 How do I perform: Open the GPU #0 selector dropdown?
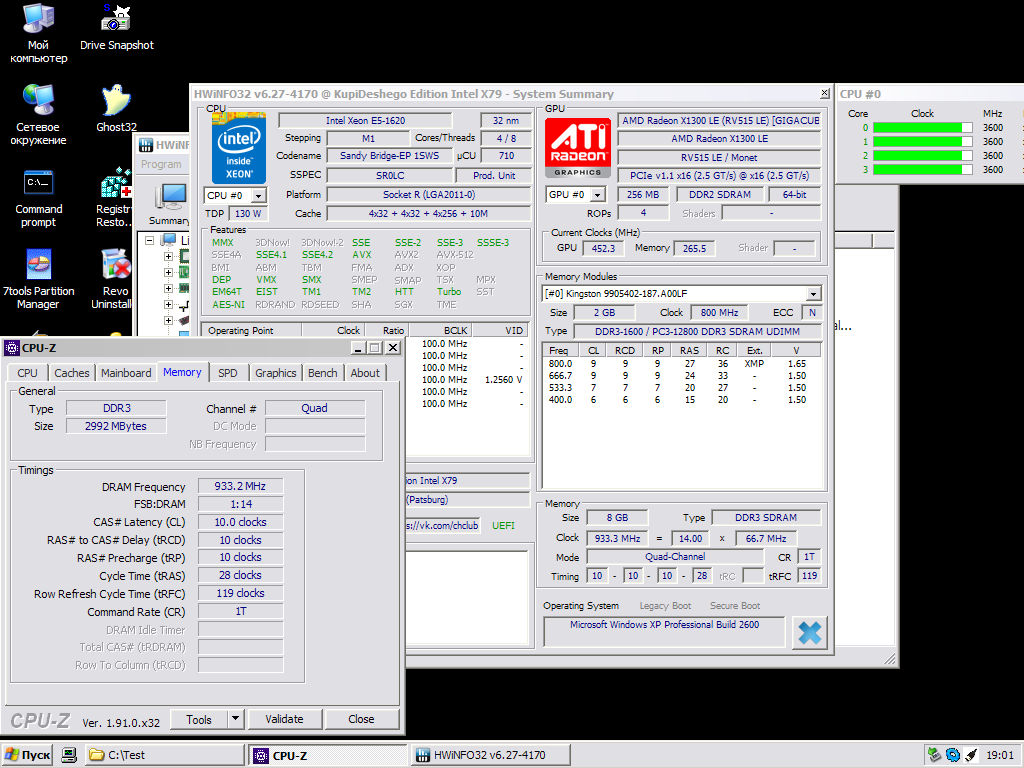tap(597, 195)
